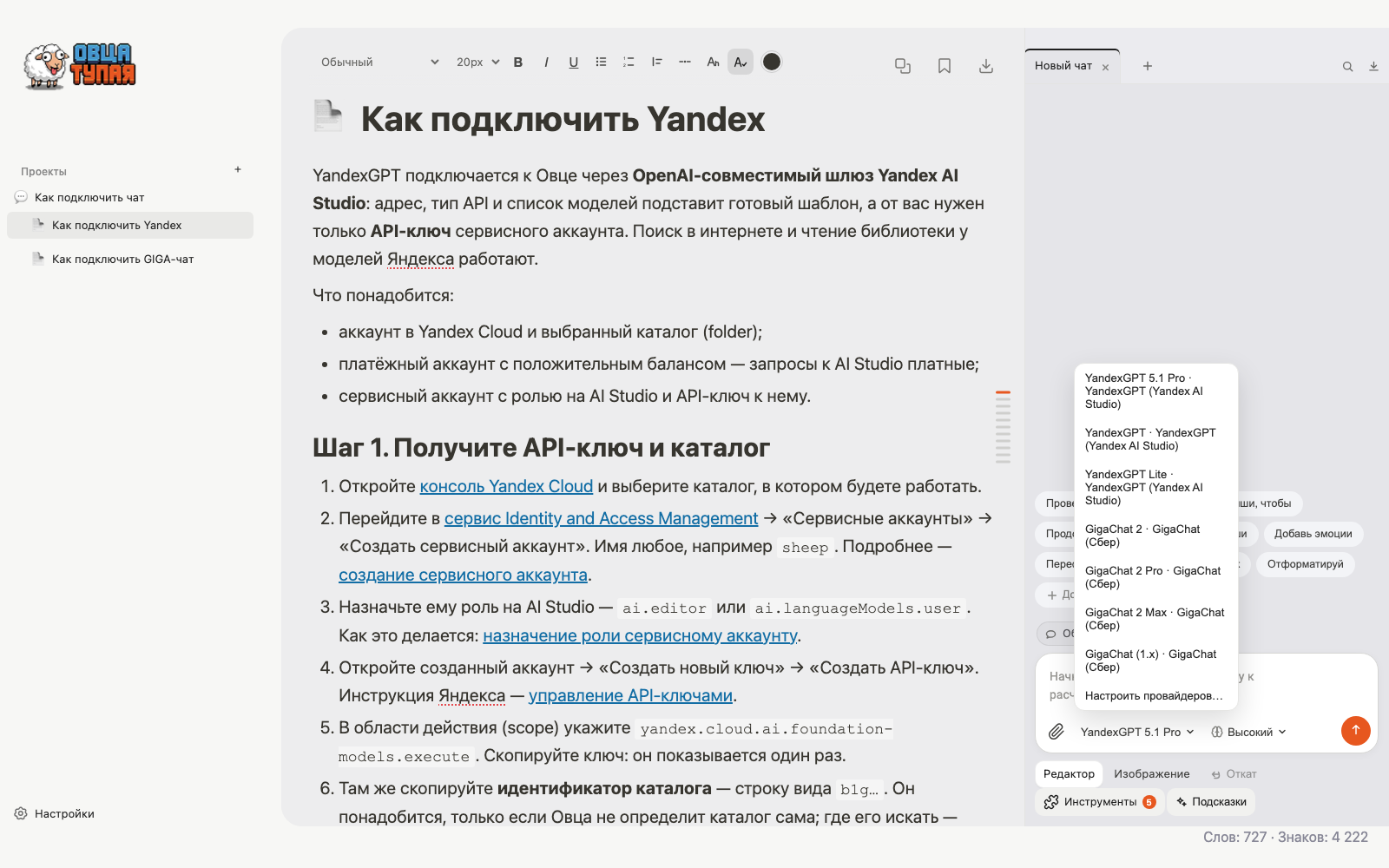Screen dimensions: 1389x868
Task: Toggle italic formatting in editor toolbar
Action: coord(546,62)
